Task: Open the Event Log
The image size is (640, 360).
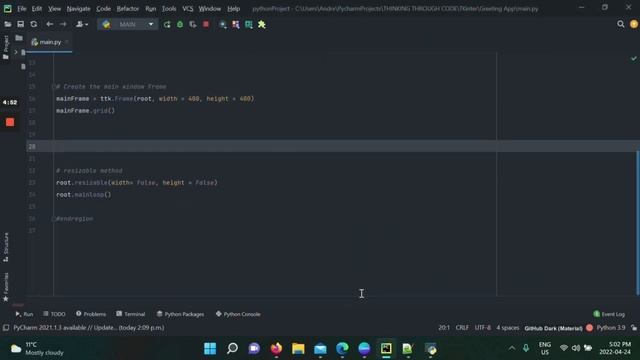Action: click(609, 314)
